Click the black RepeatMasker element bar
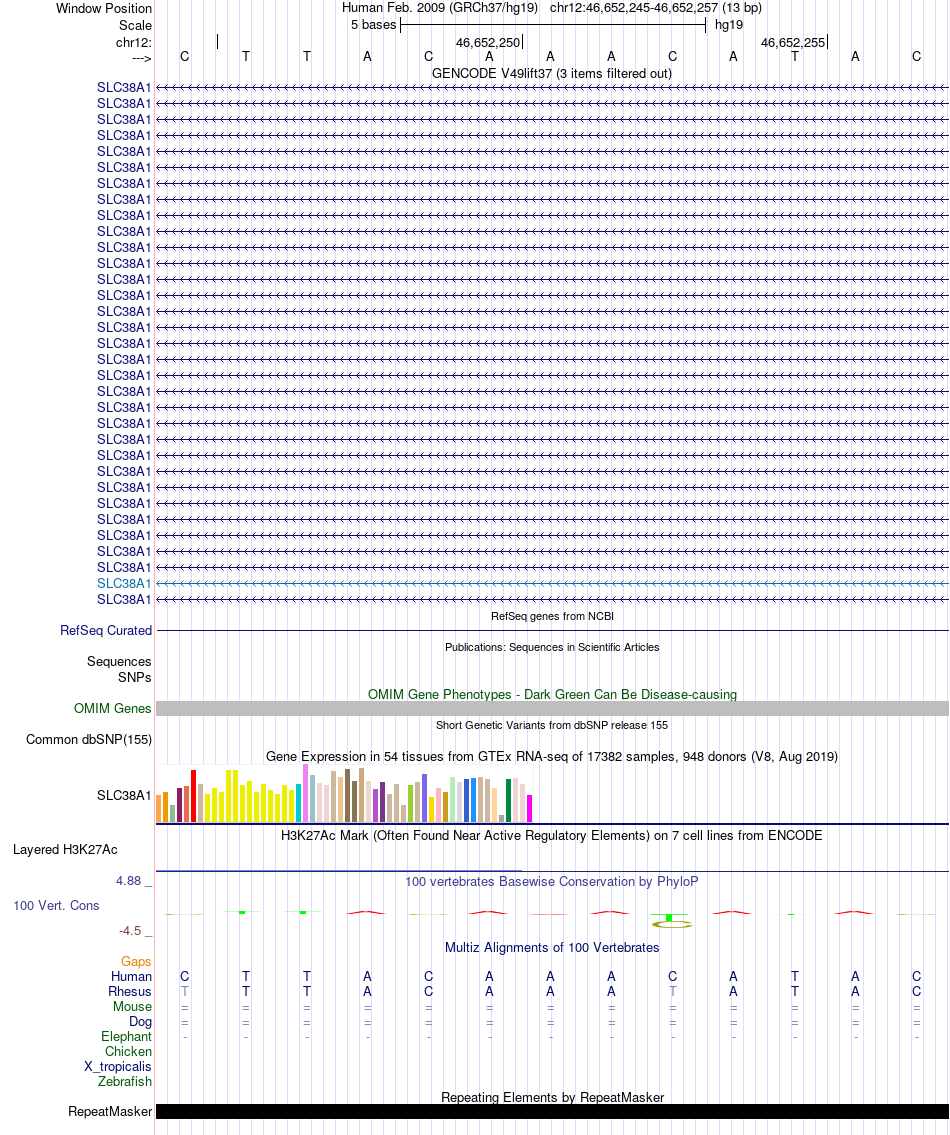The height and width of the screenshot is (1135, 950). coord(552,1111)
